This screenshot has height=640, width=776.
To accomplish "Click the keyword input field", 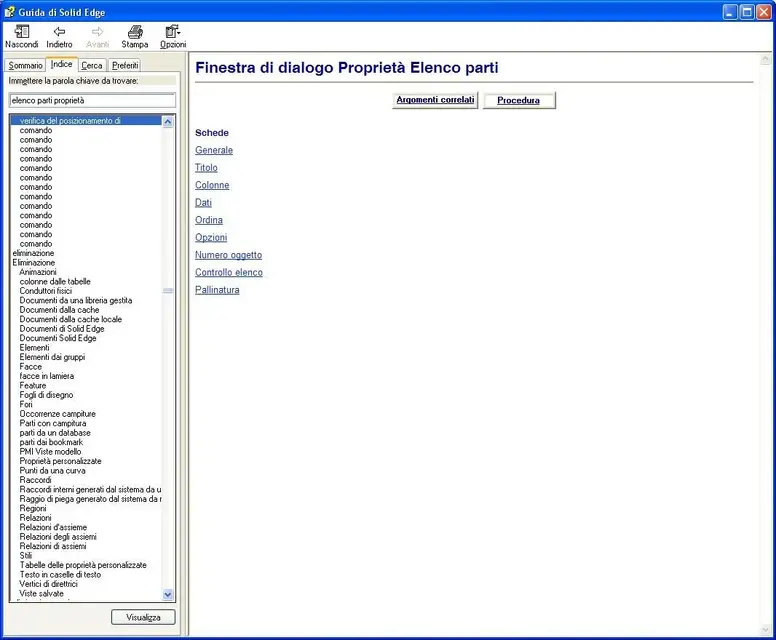I will click(93, 100).
